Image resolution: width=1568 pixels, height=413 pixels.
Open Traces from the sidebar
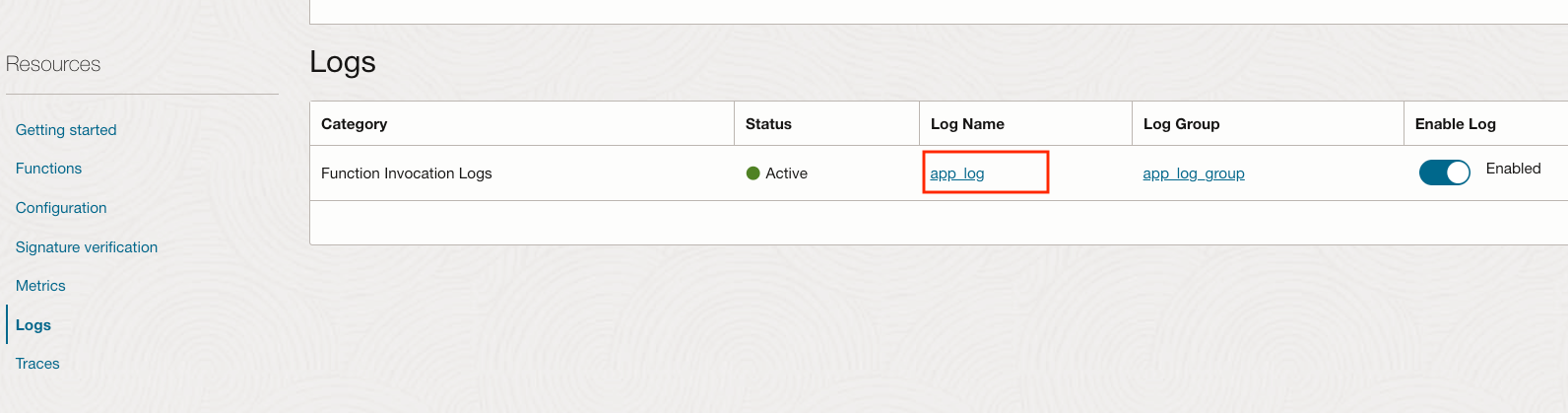37,364
